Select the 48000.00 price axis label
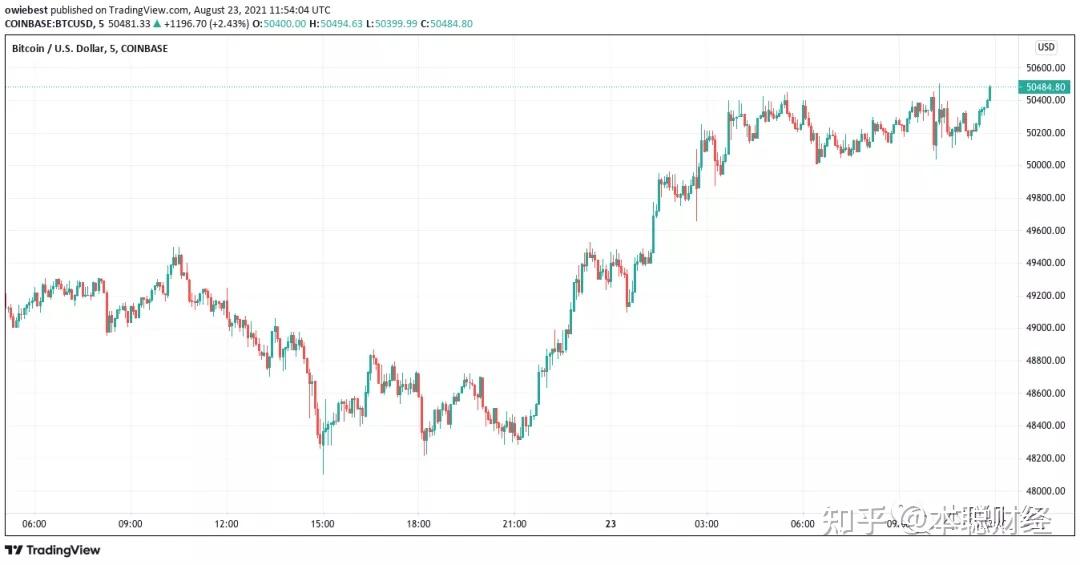Screen dimensions: 1080x565 pyautogui.click(x=1044, y=491)
